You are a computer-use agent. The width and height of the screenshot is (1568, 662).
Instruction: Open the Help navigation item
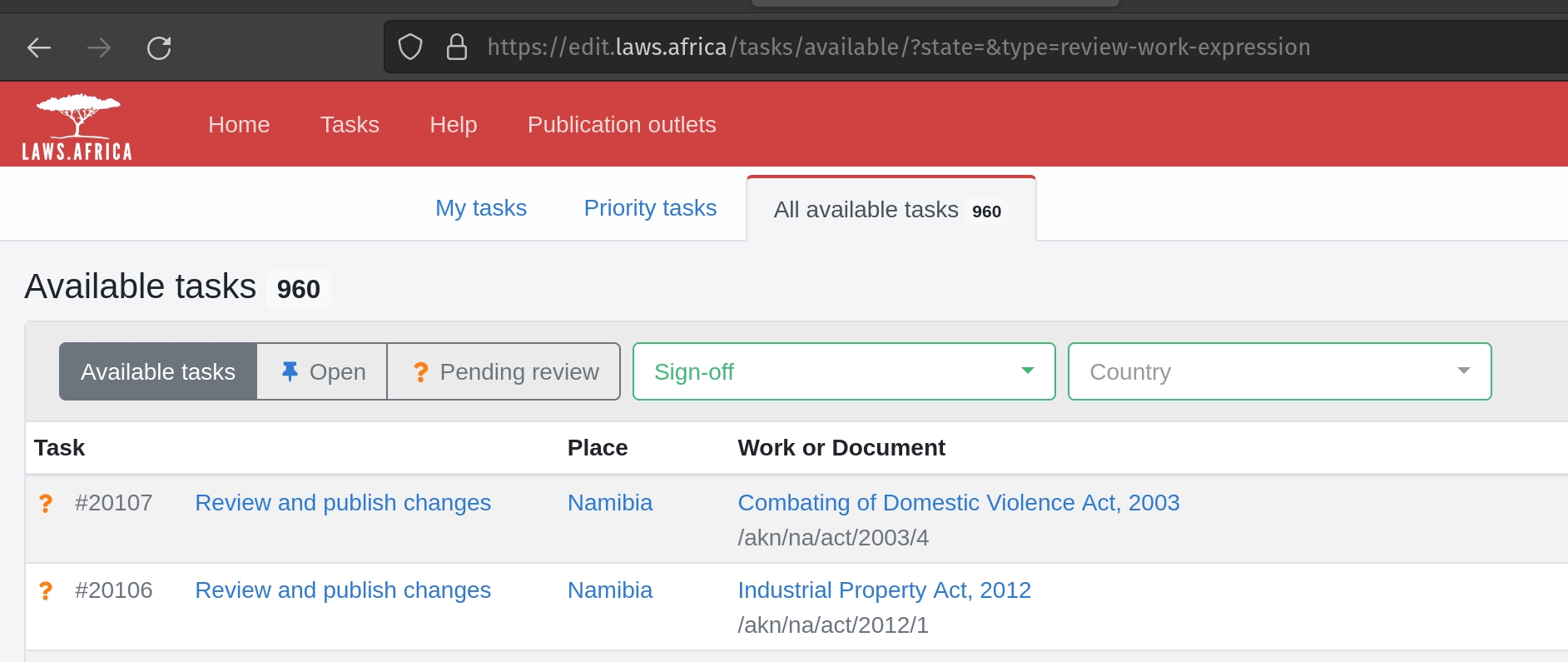tap(454, 125)
